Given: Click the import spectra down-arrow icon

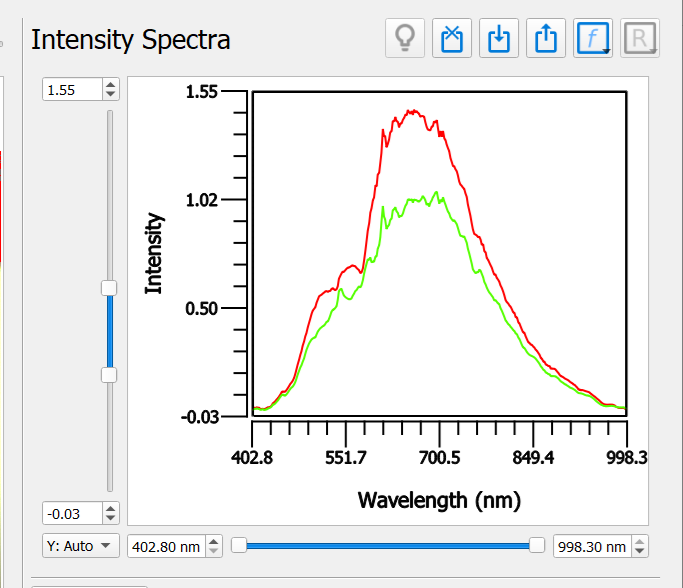Looking at the screenshot, I should click(499, 39).
